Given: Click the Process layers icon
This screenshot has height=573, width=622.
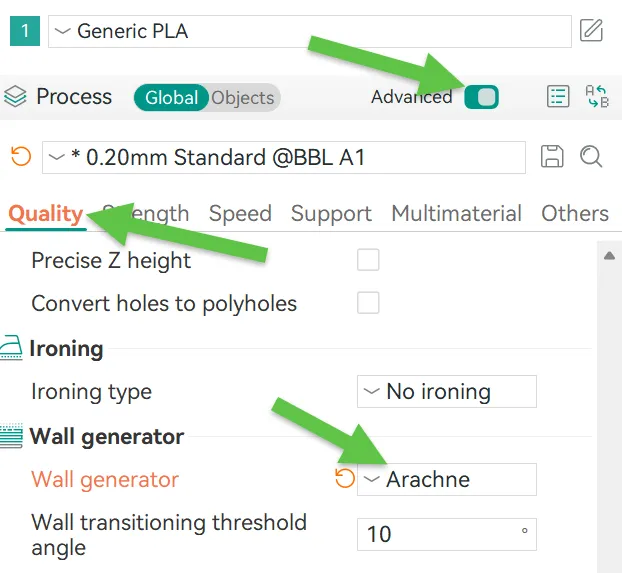Looking at the screenshot, I should (x=16, y=97).
